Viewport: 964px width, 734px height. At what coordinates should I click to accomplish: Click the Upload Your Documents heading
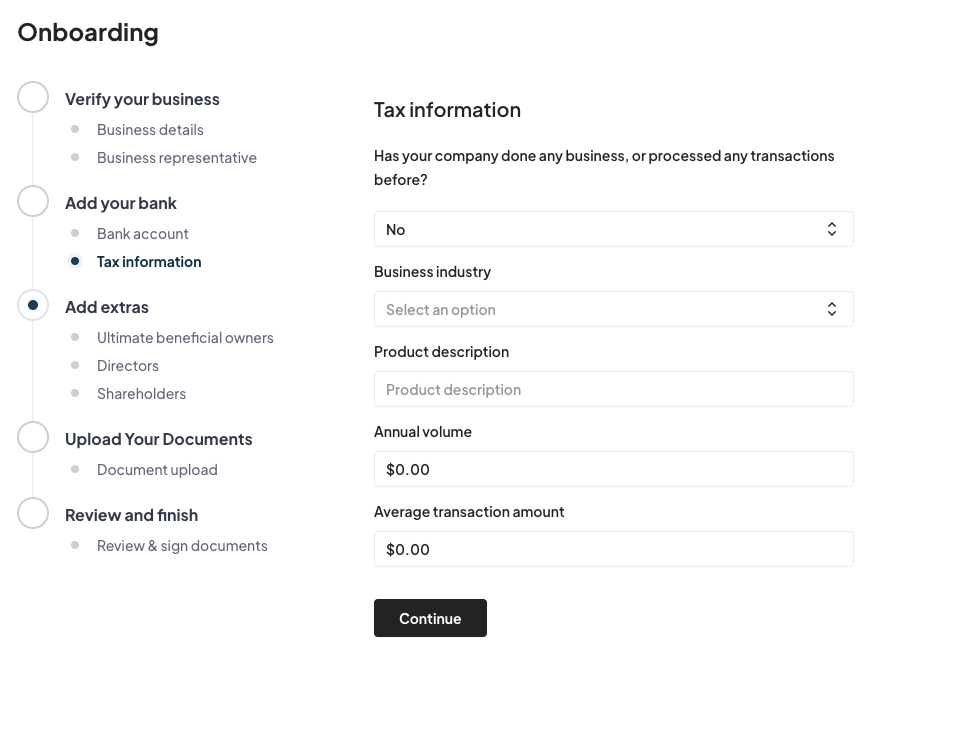(159, 439)
